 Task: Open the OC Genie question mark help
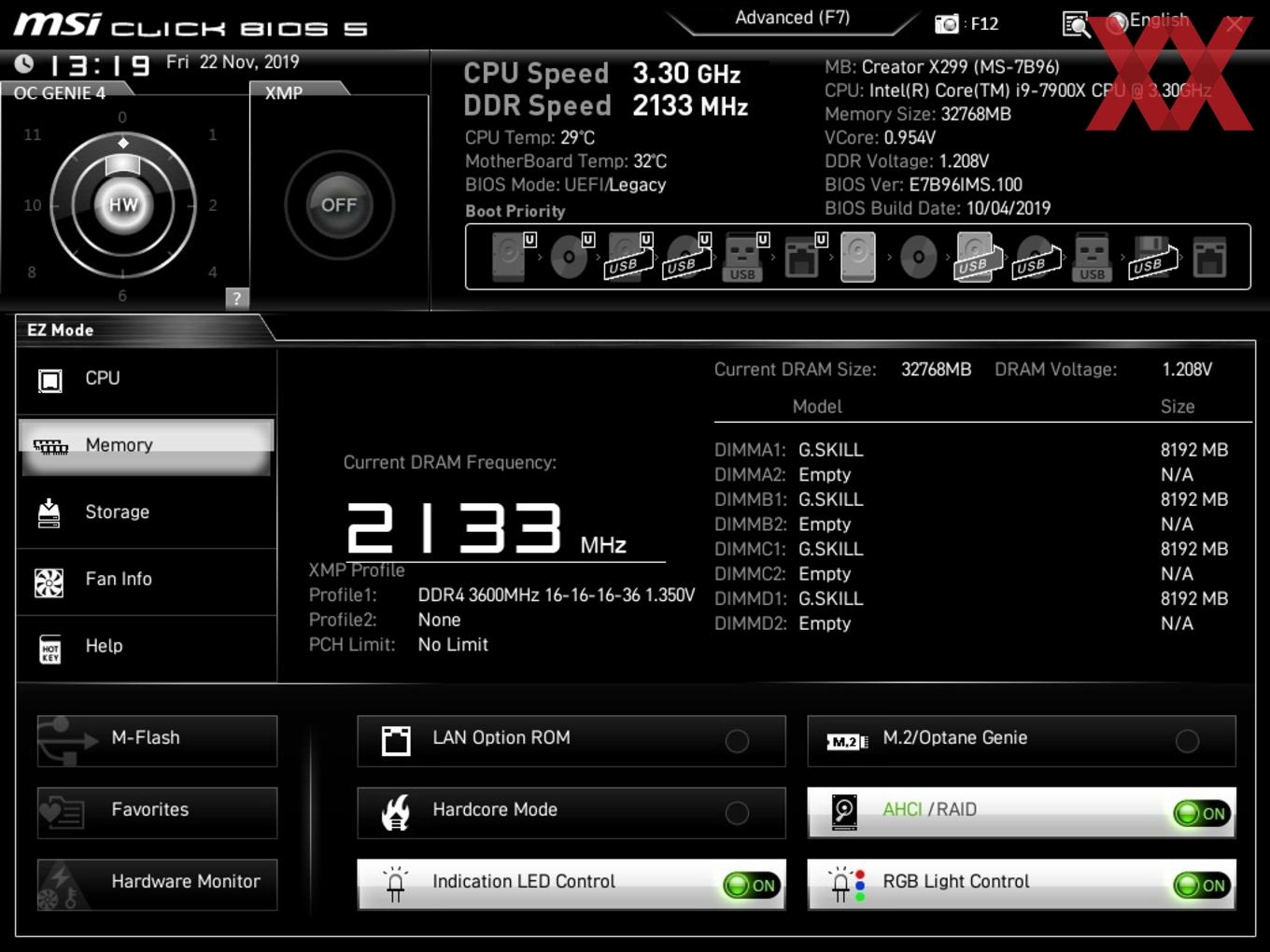237,298
